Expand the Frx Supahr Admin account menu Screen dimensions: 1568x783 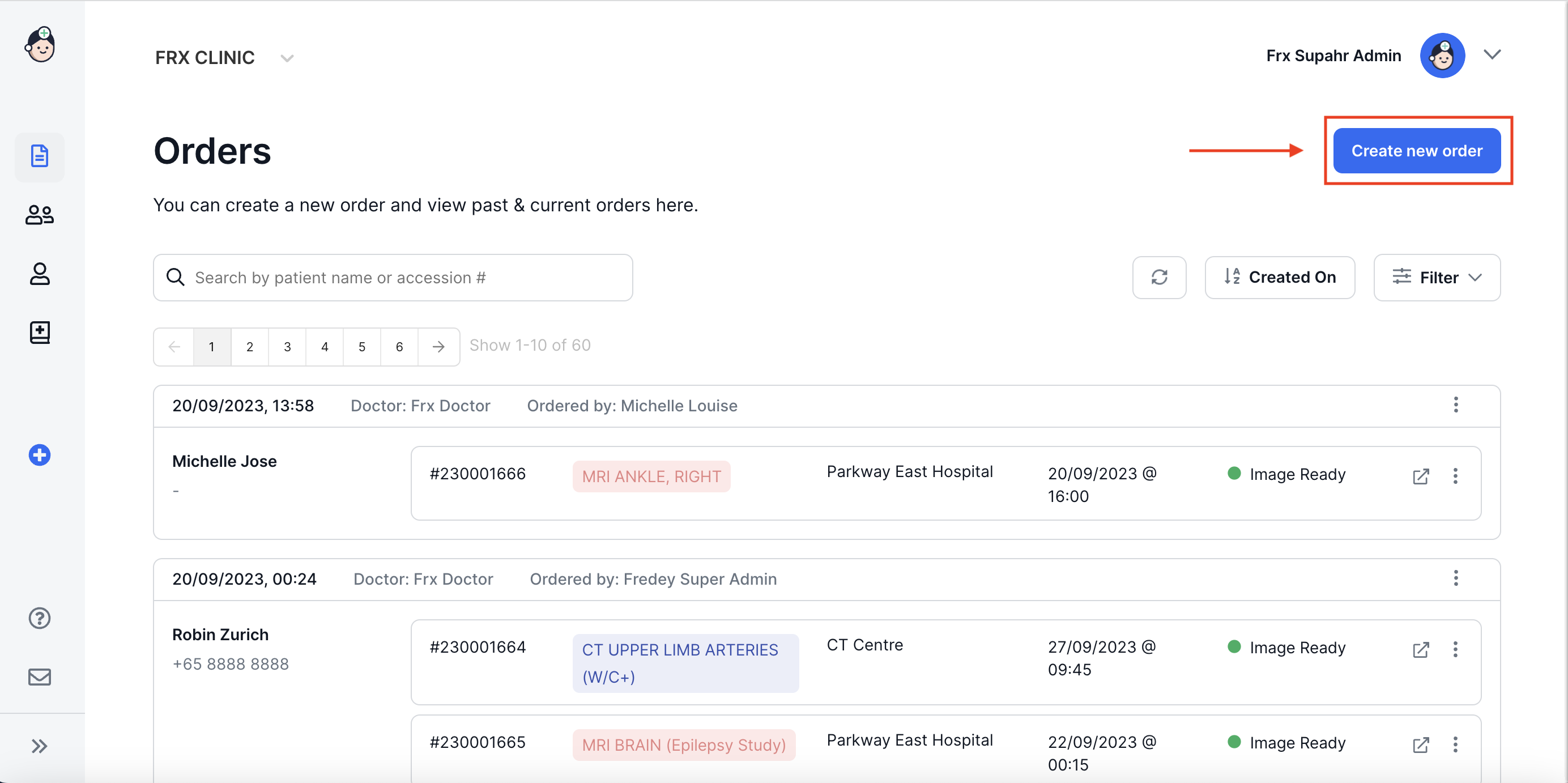pyautogui.click(x=1493, y=55)
